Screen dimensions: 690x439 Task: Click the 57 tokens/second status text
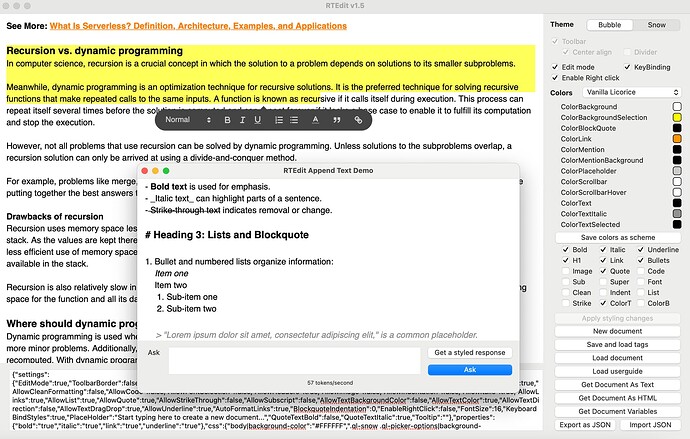point(330,383)
